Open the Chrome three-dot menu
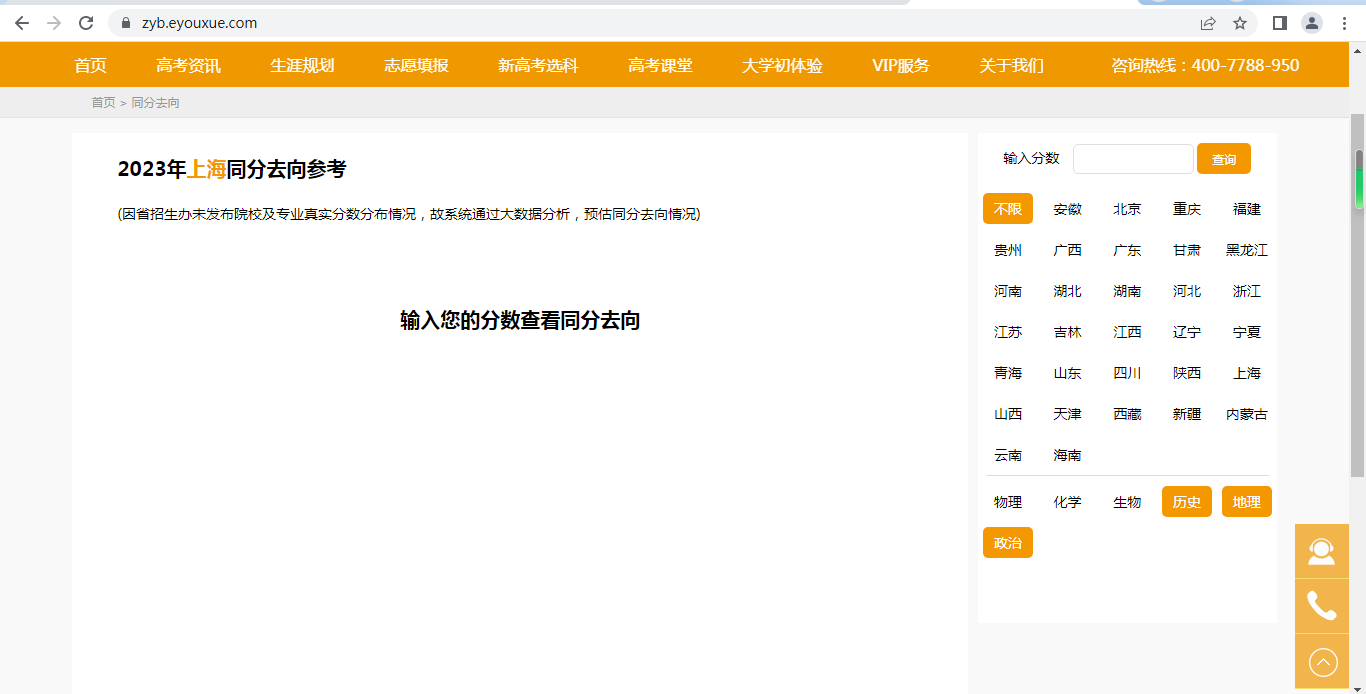The width and height of the screenshot is (1366, 694). (1345, 23)
